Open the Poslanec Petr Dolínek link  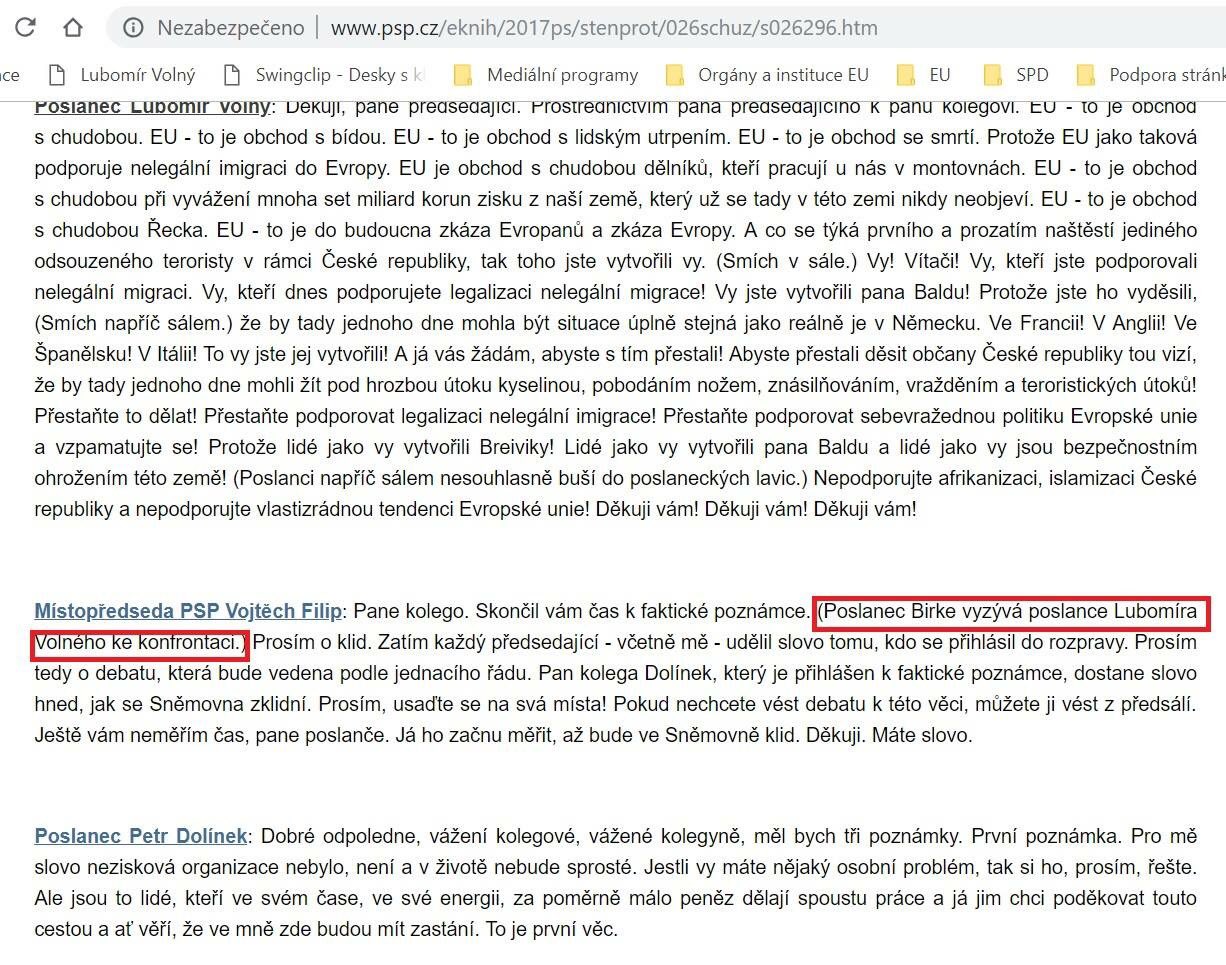point(141,835)
